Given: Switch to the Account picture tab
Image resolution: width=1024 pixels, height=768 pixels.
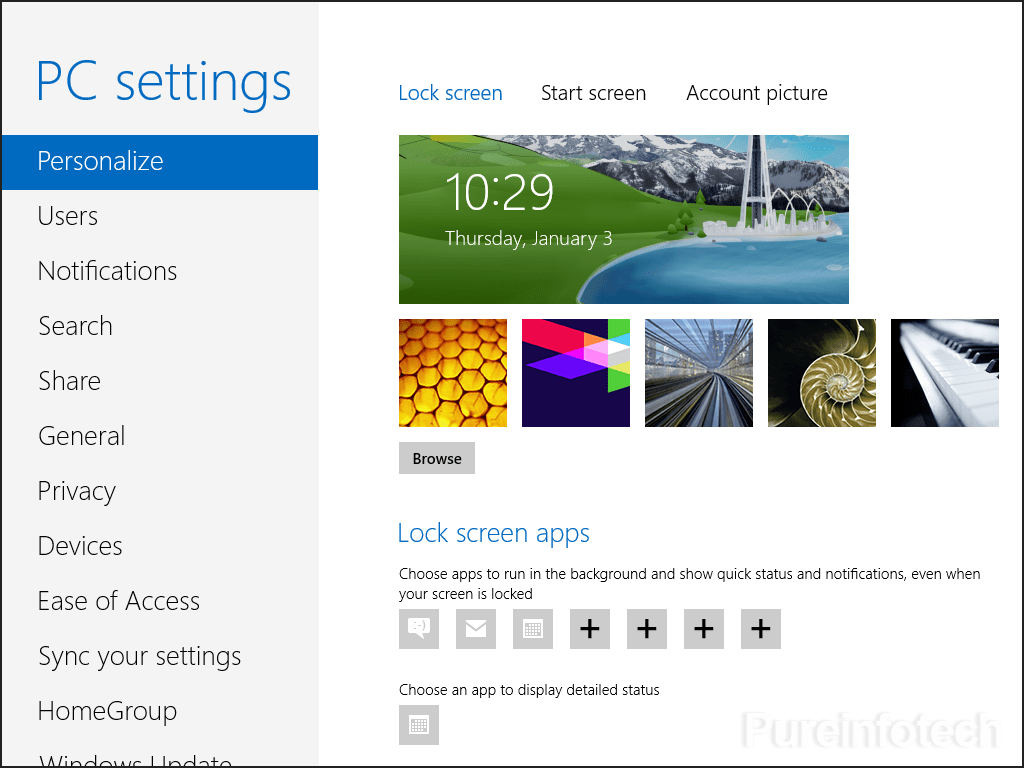Looking at the screenshot, I should click(756, 92).
